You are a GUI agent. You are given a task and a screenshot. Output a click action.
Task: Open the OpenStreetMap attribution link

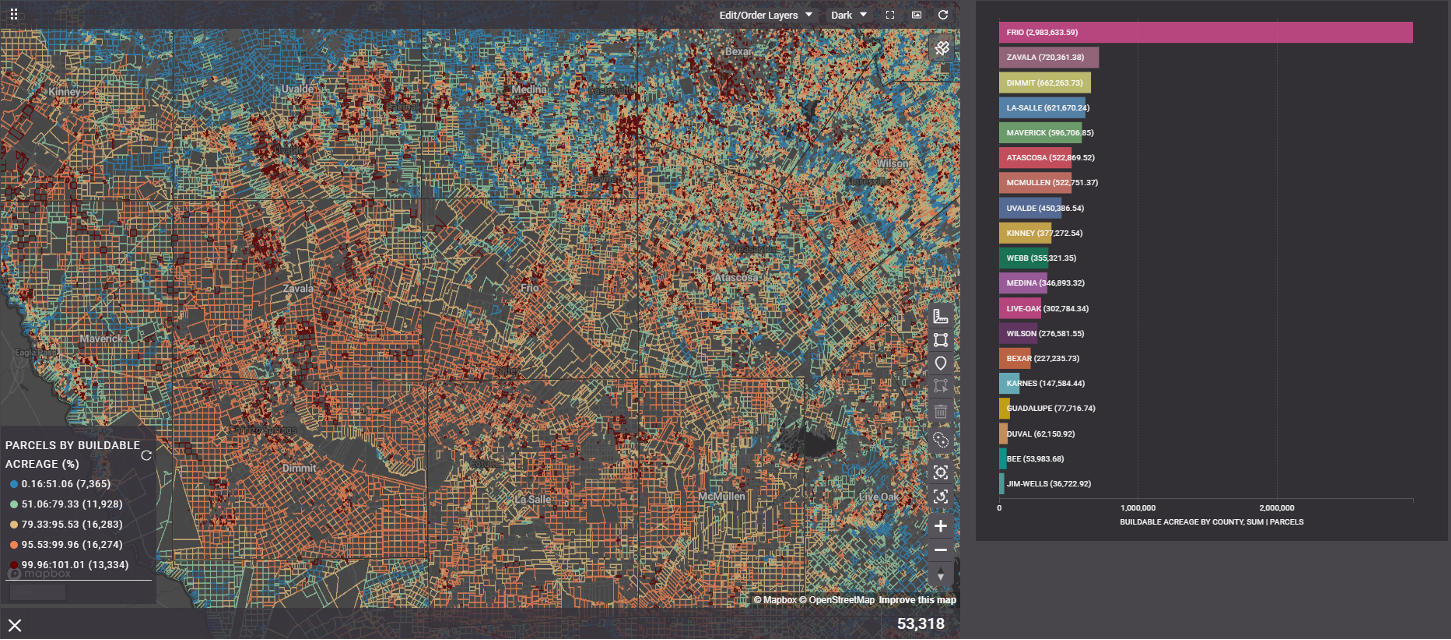click(x=841, y=600)
